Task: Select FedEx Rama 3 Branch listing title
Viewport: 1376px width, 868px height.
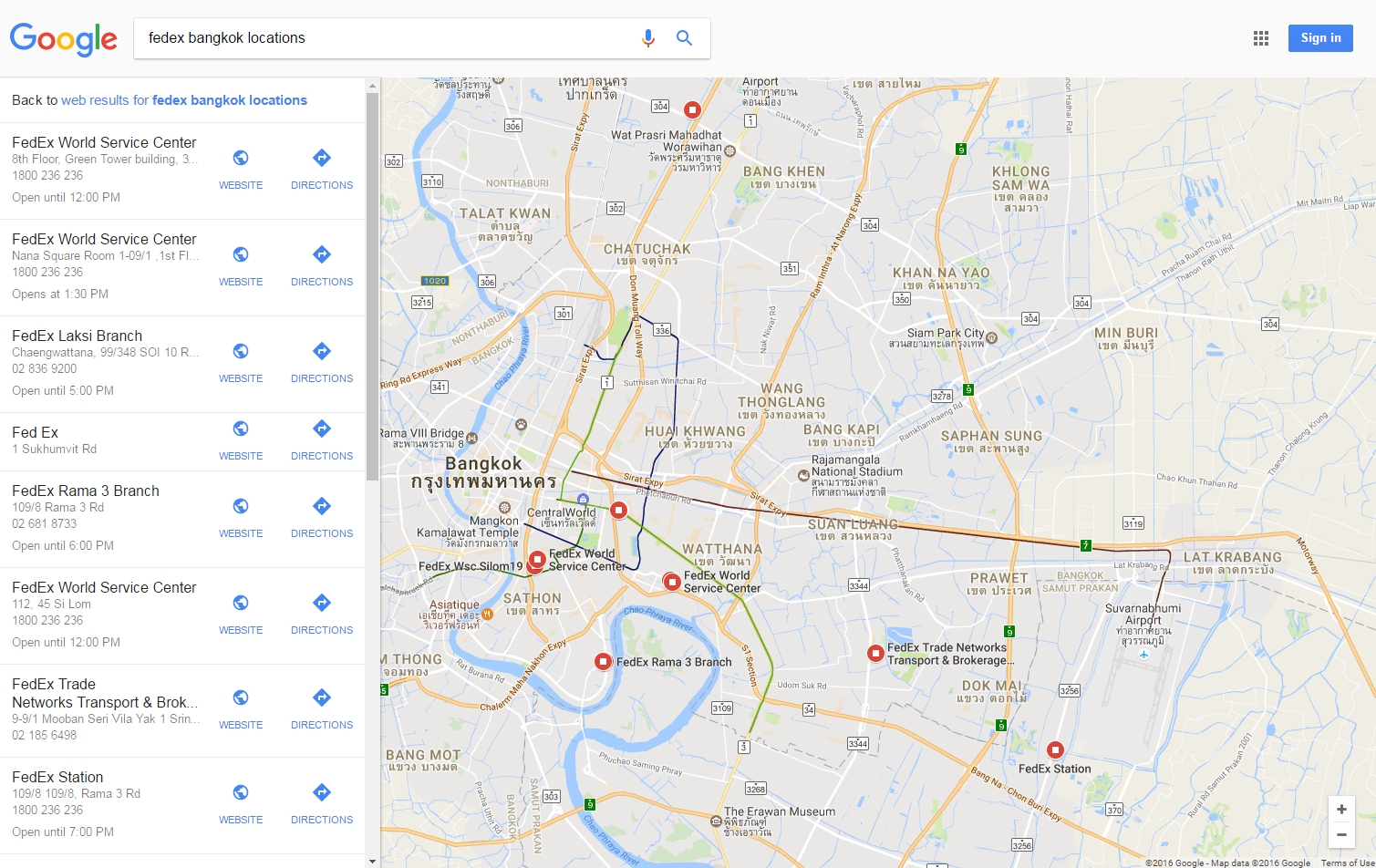Action: click(86, 491)
